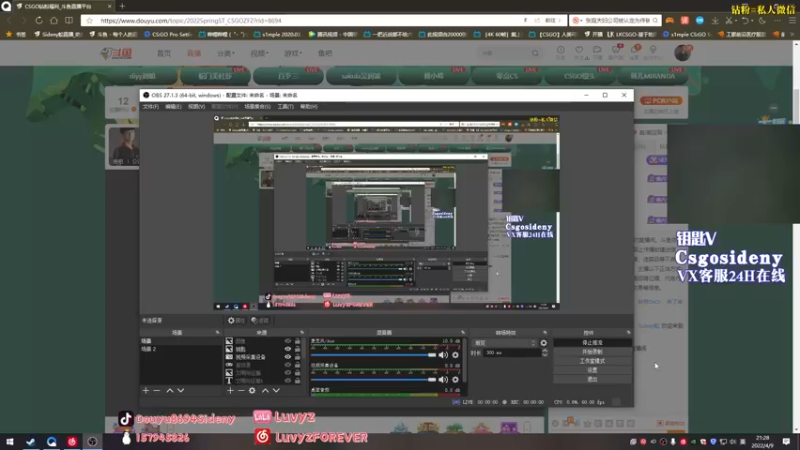
Task: Open OBS 工具(T) menu
Action: pyautogui.click(x=285, y=107)
